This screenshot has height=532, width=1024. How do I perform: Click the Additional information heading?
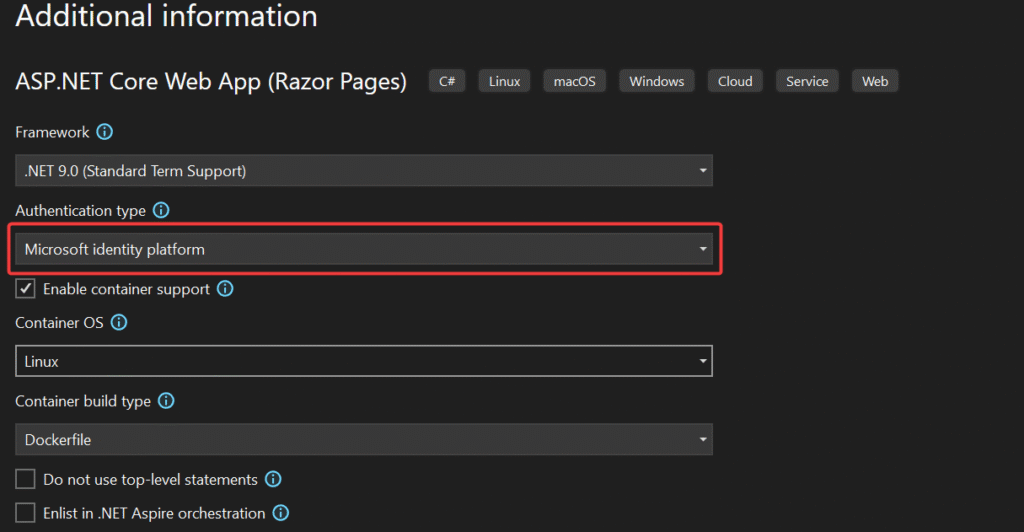click(x=167, y=16)
